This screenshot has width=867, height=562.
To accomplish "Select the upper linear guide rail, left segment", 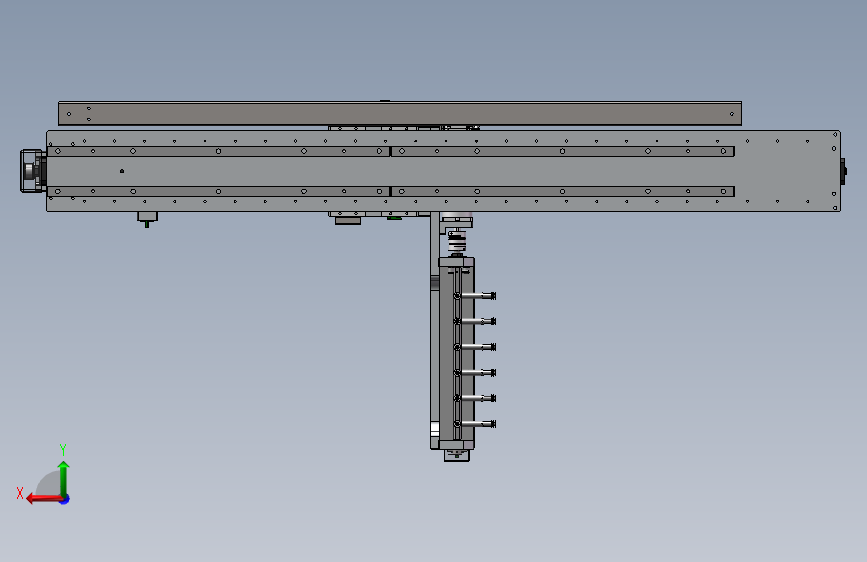I will click(x=218, y=151).
